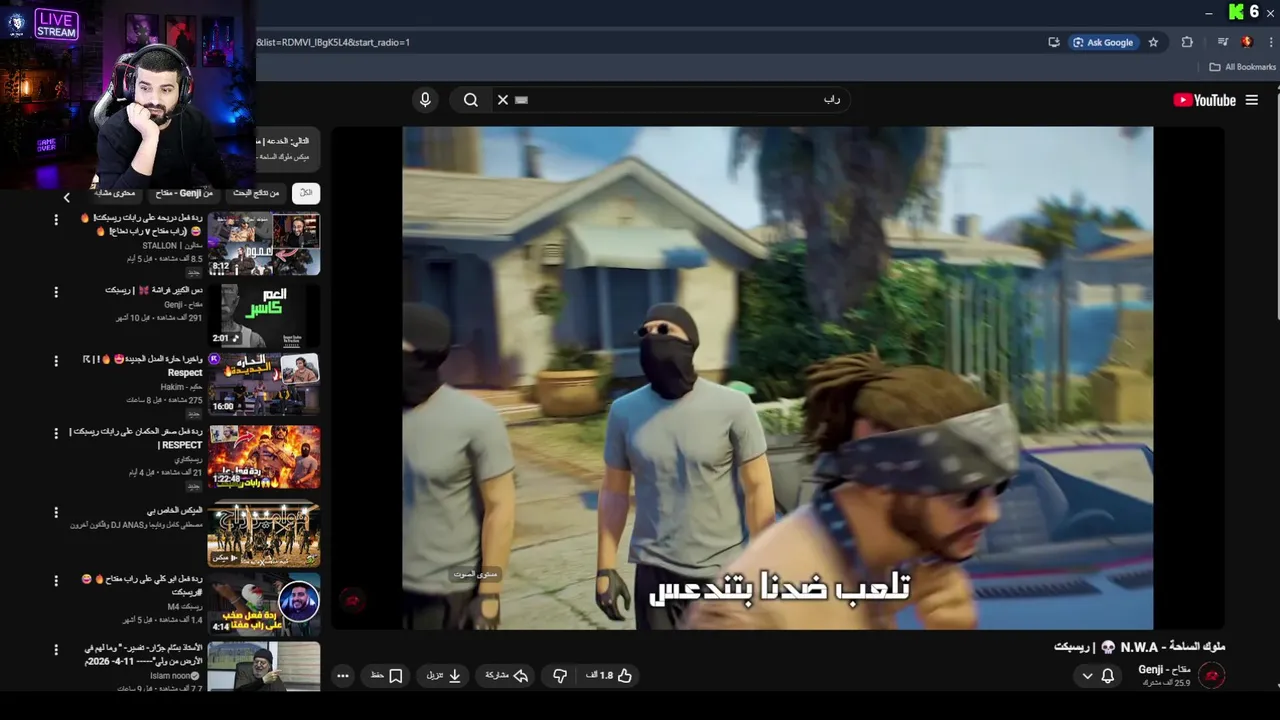Image resolution: width=1280 pixels, height=720 pixels.
Task: Open the '| RESPECT' reaction video title
Action: pos(137,438)
